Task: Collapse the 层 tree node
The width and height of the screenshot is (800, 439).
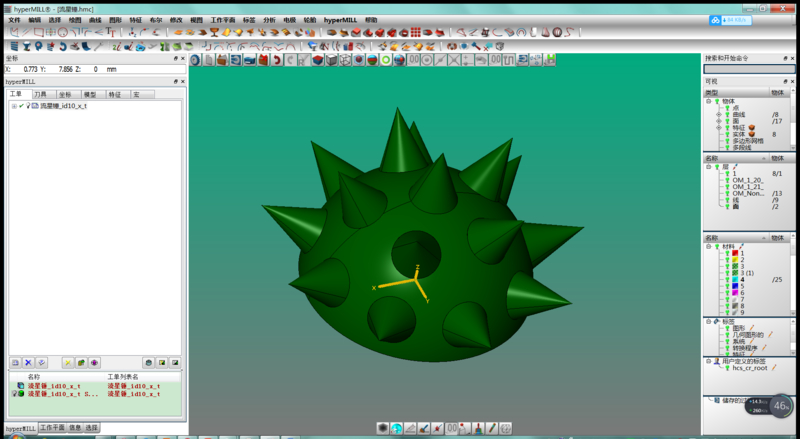Action: point(709,167)
